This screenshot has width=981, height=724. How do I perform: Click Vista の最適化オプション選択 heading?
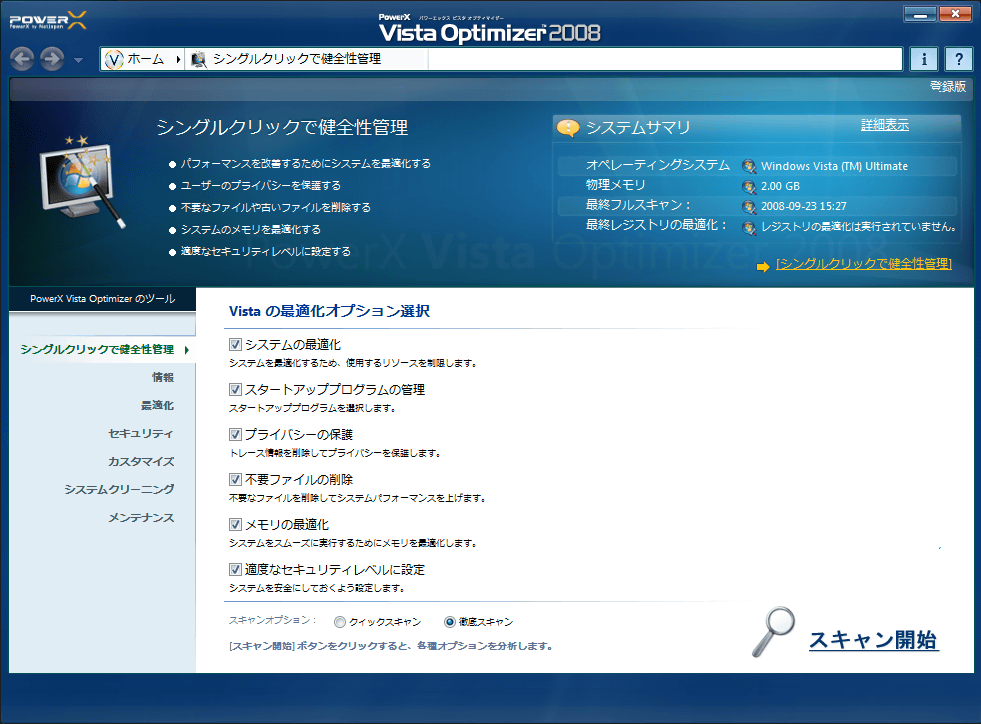click(329, 311)
